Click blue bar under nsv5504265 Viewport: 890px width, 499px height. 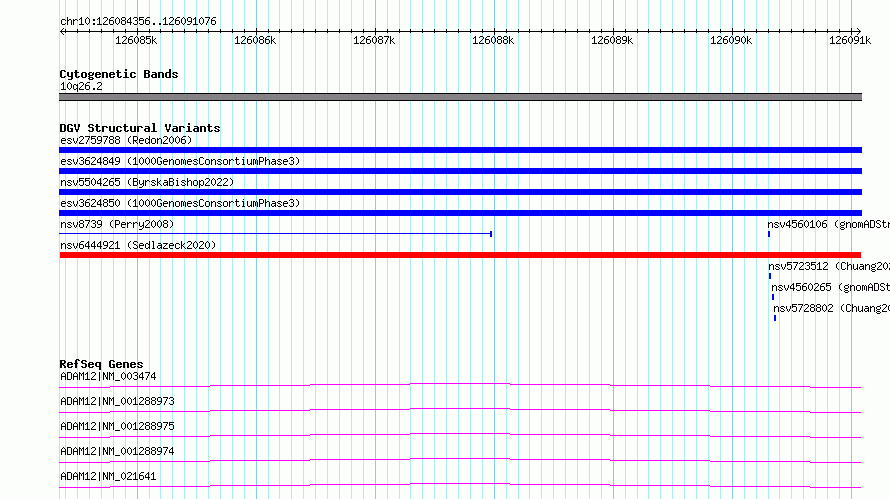point(460,192)
